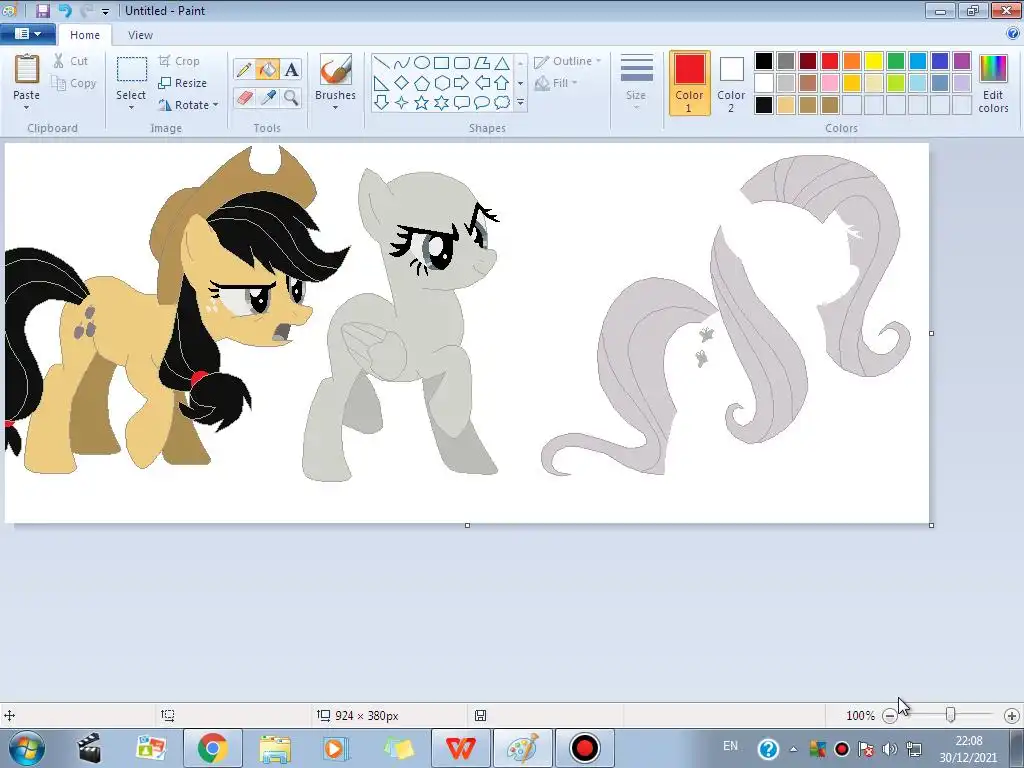Open Google Chrome from the taskbar
This screenshot has width=1024, height=768.
(x=213, y=748)
